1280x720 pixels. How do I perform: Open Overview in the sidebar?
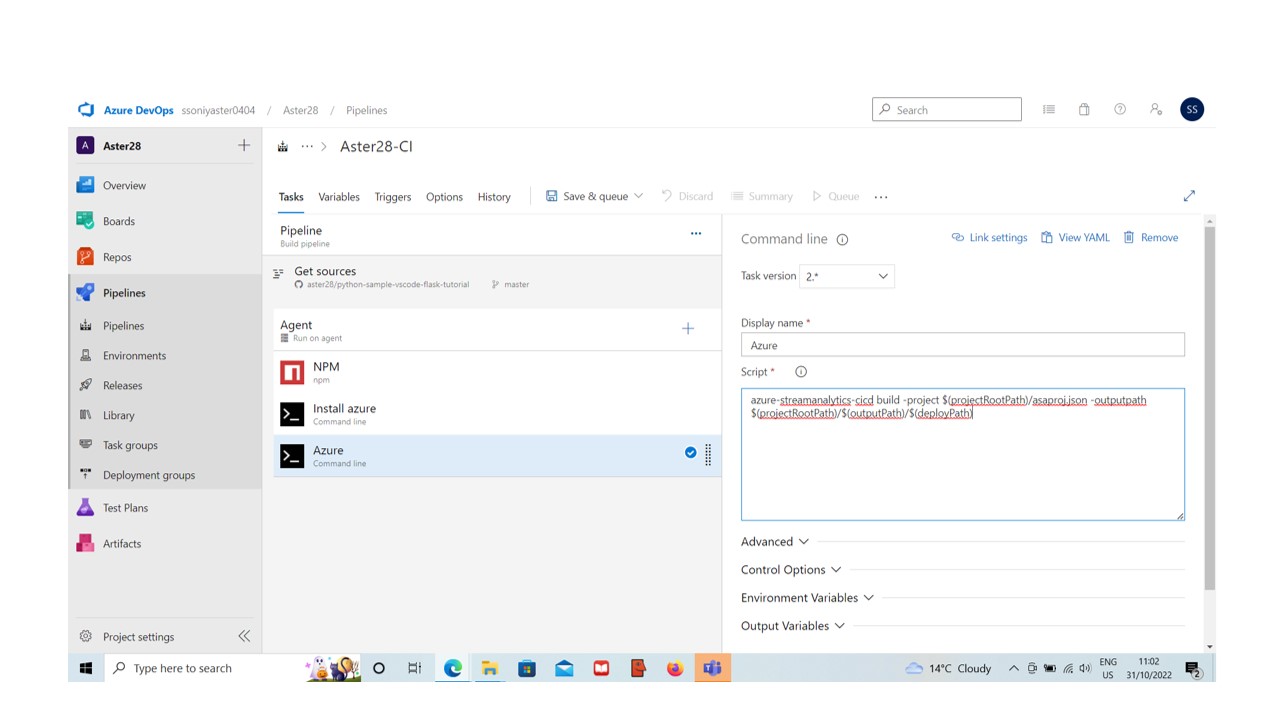point(124,185)
